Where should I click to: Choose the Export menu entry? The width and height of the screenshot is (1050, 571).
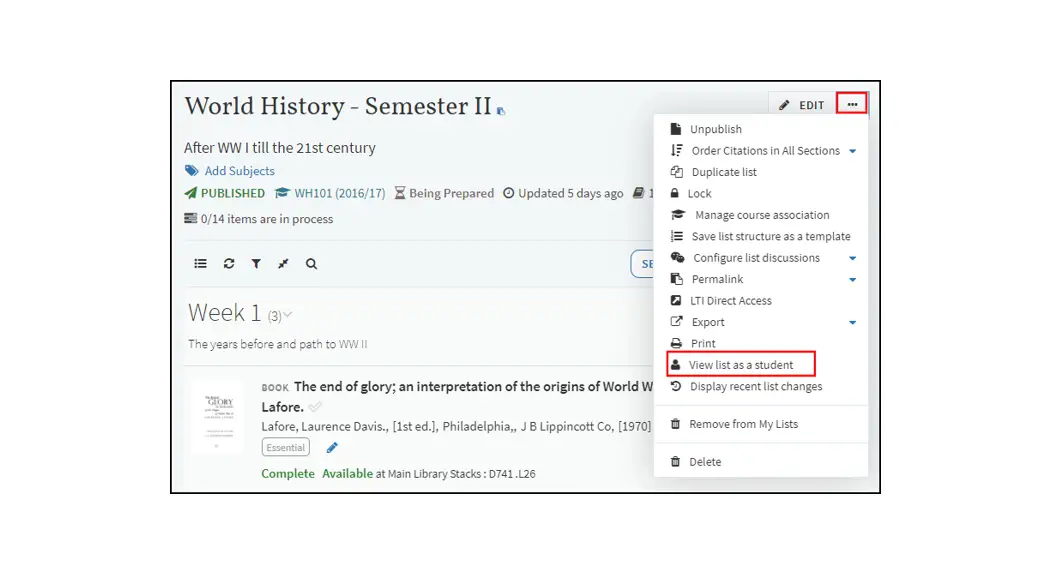point(708,322)
